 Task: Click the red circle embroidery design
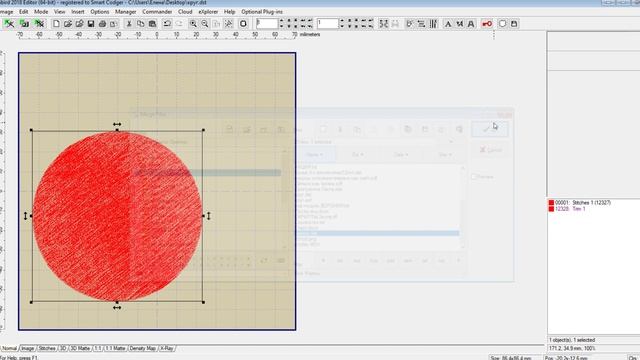pos(118,216)
